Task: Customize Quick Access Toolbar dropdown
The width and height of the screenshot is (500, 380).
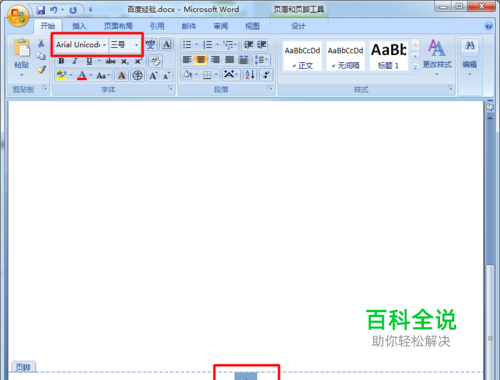Action: pos(90,10)
